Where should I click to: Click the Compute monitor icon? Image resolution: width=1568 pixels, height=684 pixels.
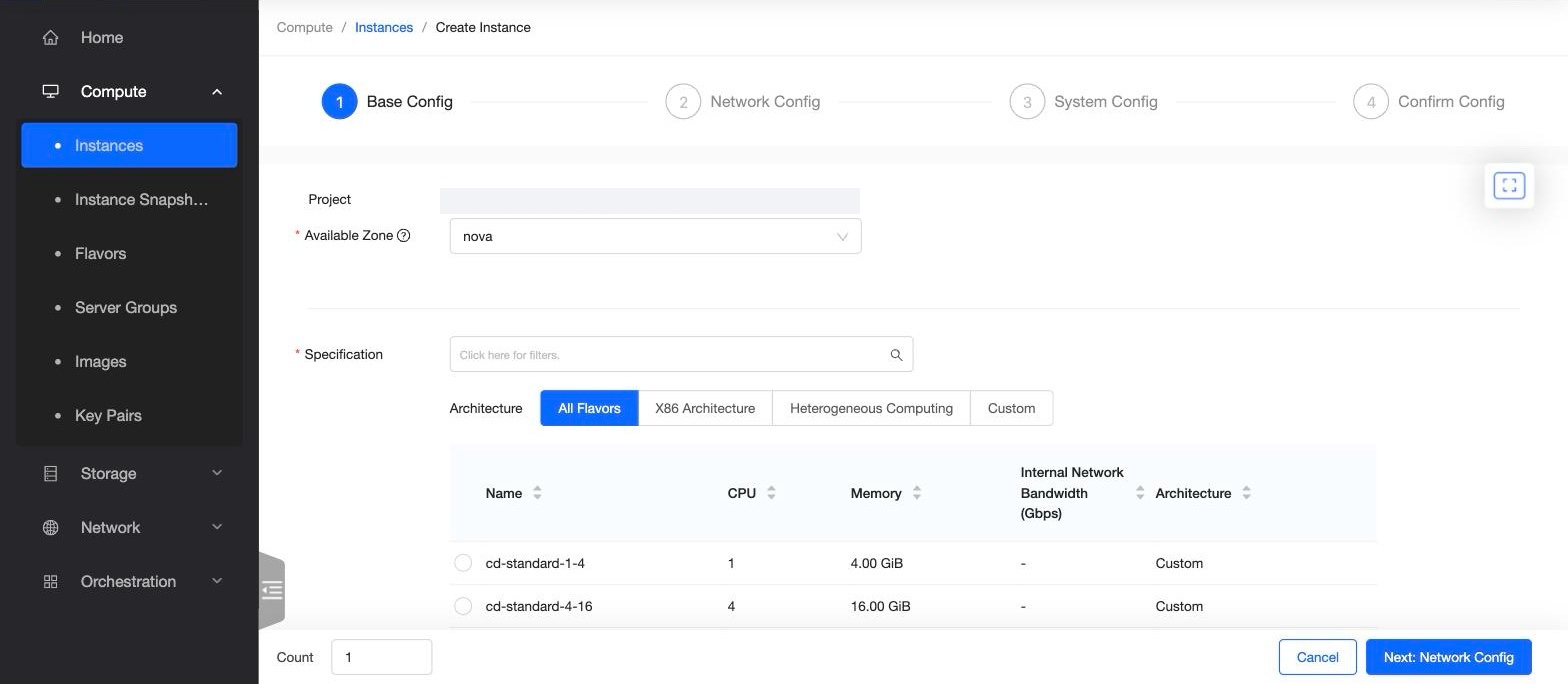coord(50,92)
